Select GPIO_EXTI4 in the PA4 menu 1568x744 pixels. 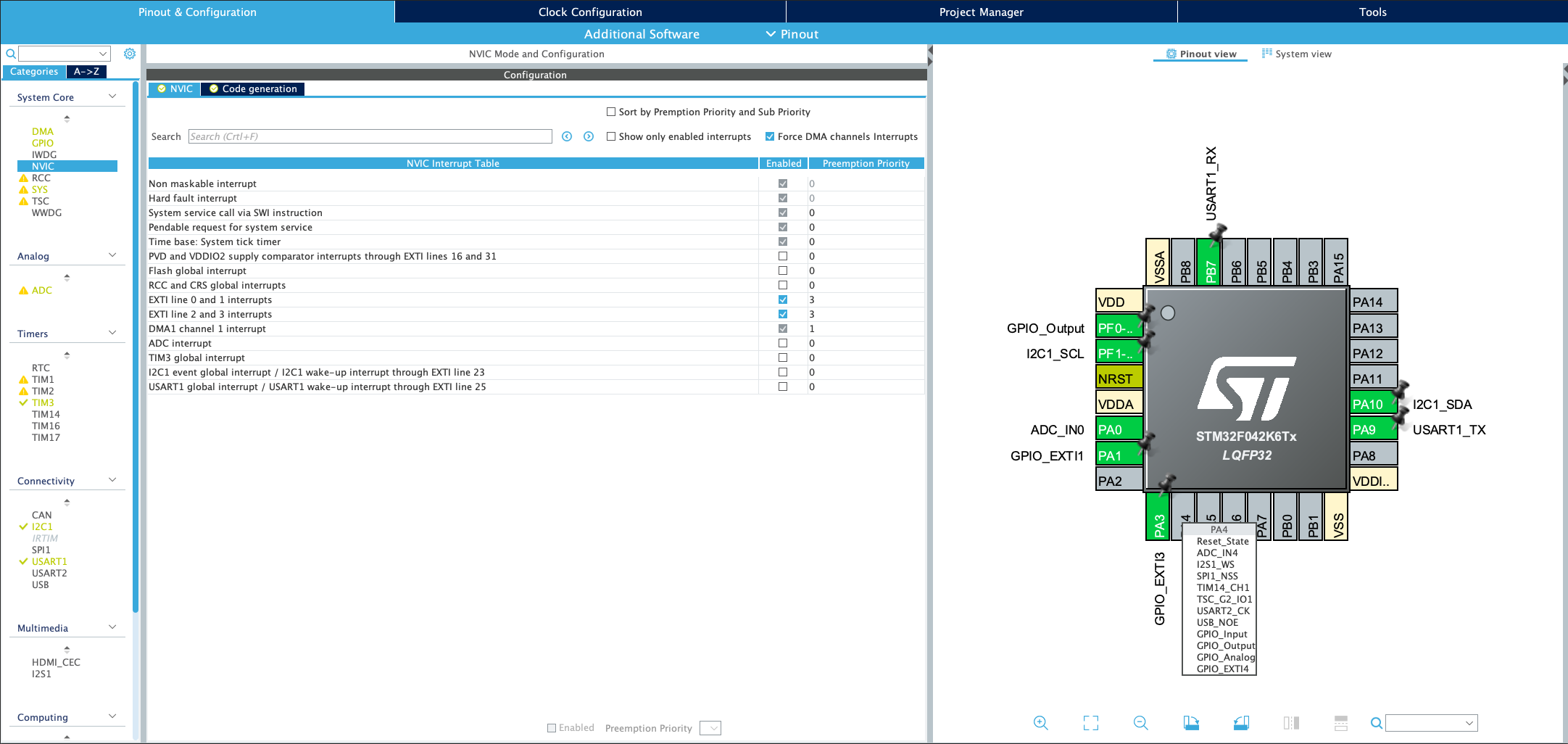[1222, 669]
